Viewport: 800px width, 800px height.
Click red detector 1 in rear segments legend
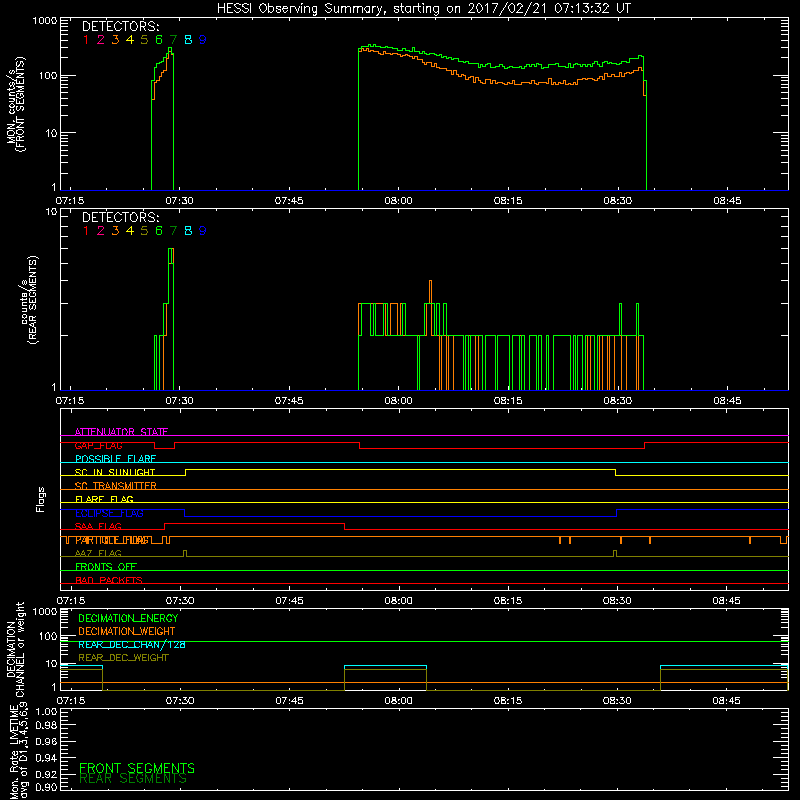click(x=86, y=231)
